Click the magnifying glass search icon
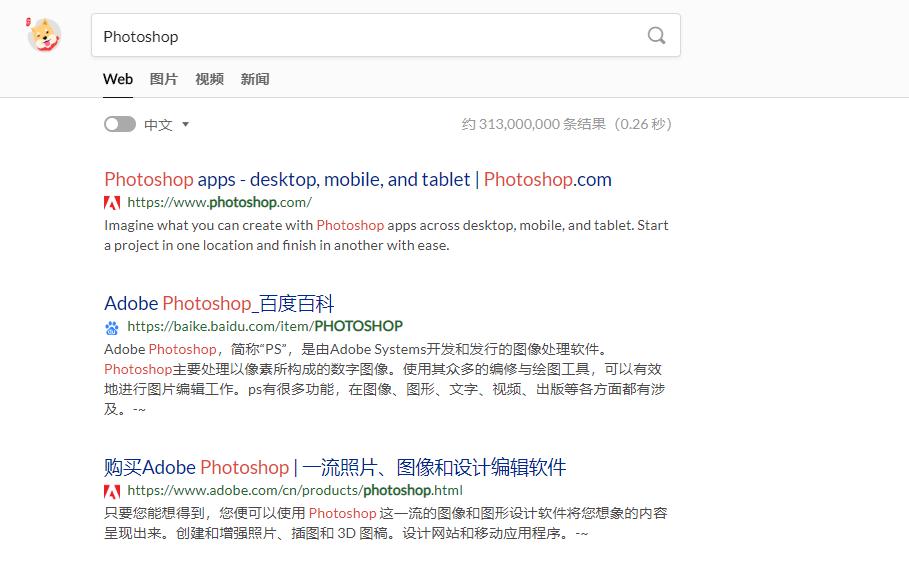Image resolution: width=909 pixels, height=561 pixels. point(656,36)
